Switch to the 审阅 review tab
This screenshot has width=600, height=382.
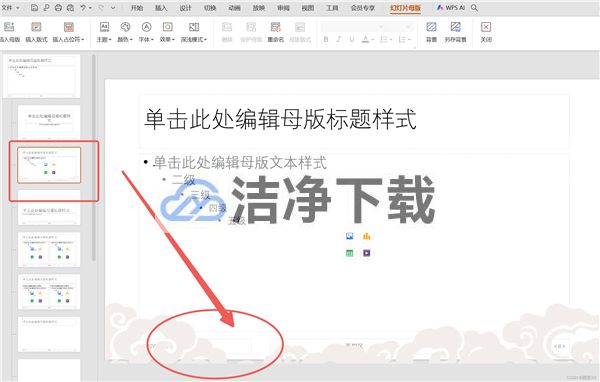coord(284,8)
